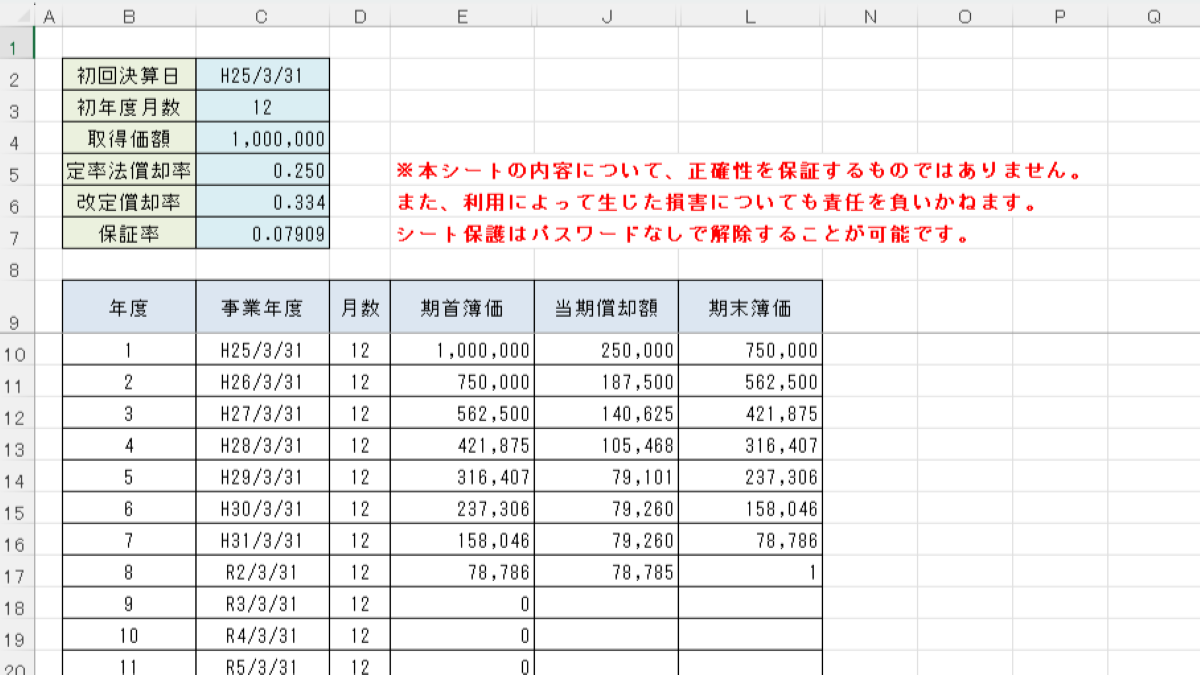
Task: Click the 改定償却率 value 0.334
Action: 262,203
